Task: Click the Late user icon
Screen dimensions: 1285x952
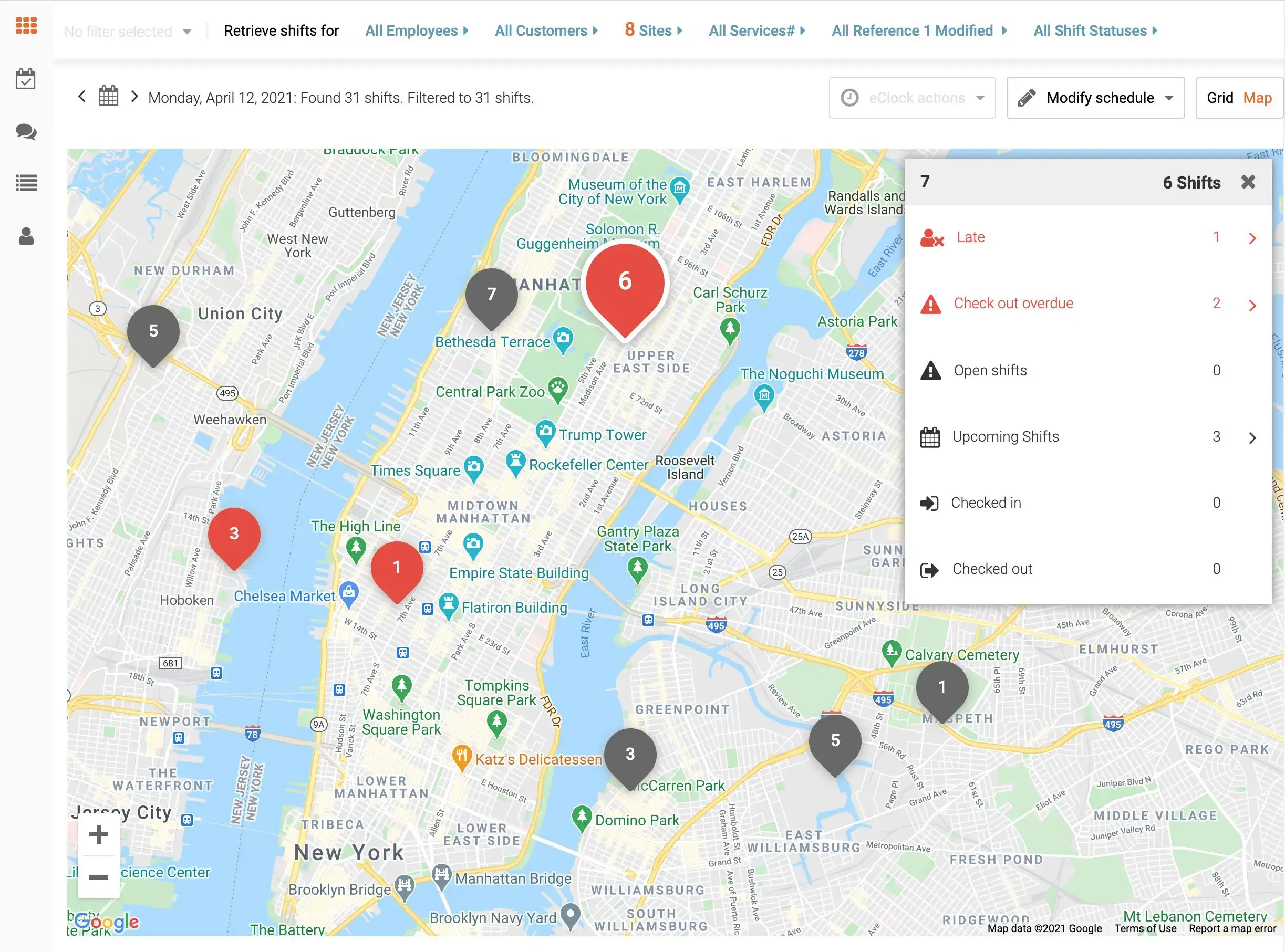Action: (x=931, y=237)
